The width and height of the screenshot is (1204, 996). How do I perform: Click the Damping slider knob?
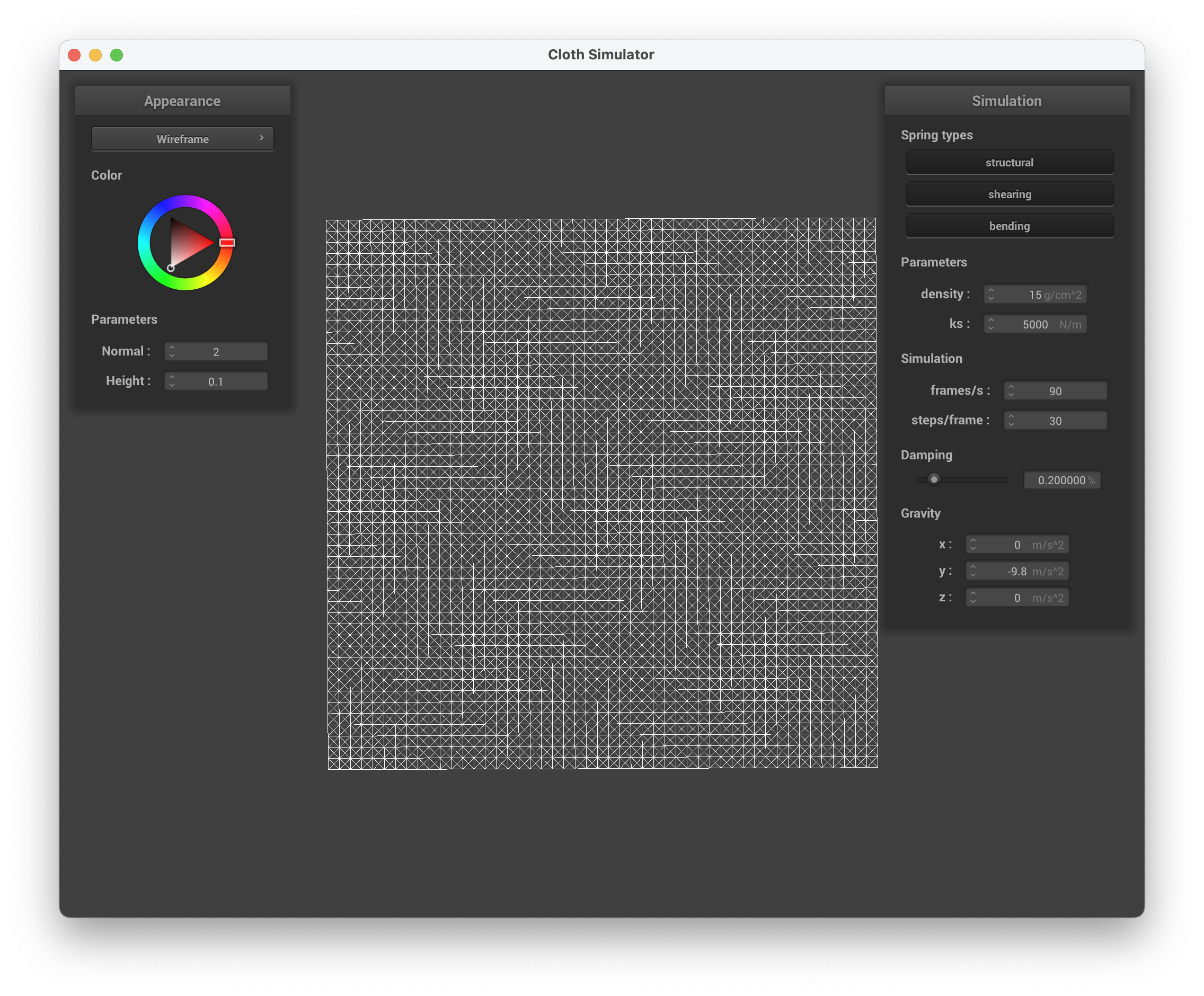pos(934,479)
